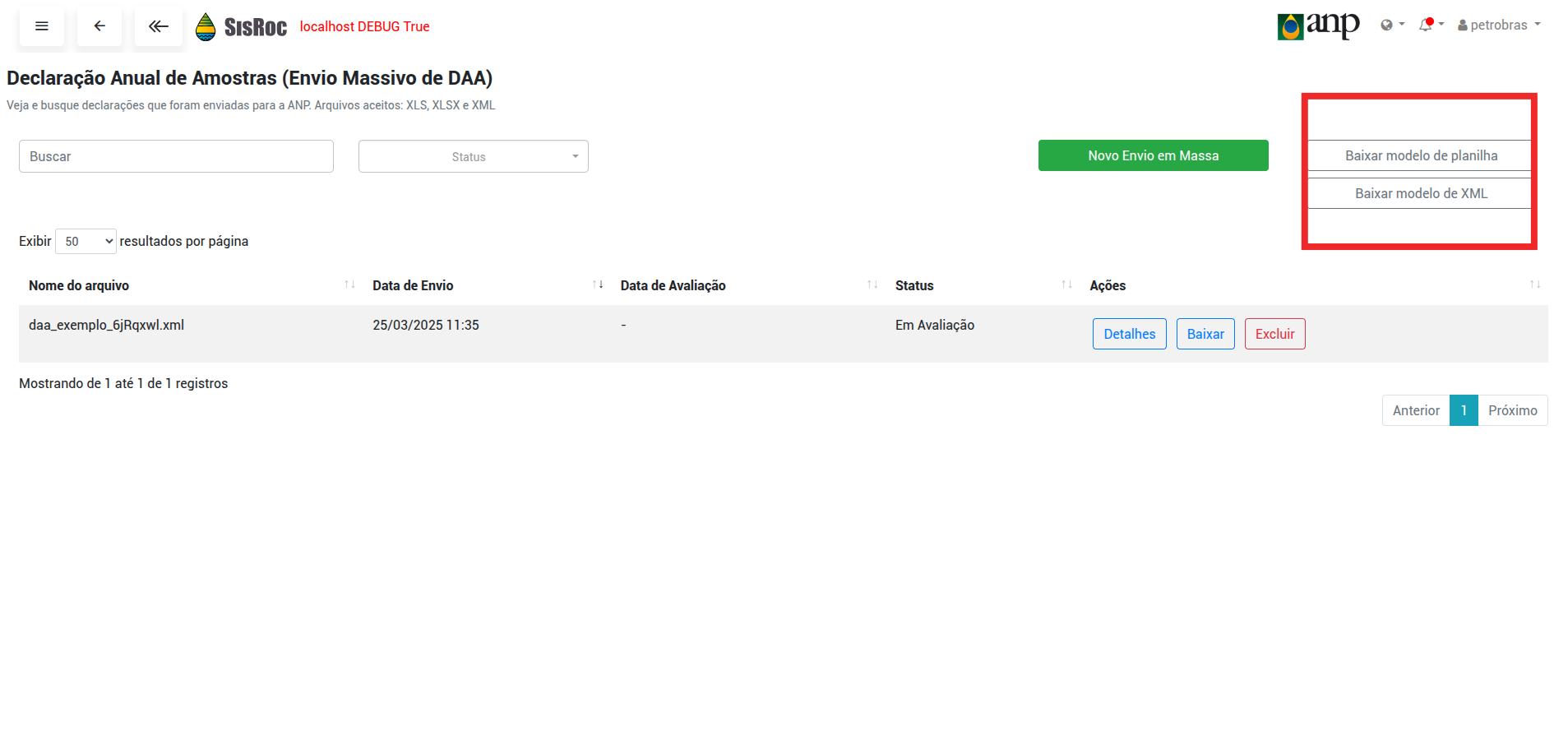The image size is (1568, 740).
Task: Click Novo Envio em Massa button
Action: (x=1153, y=155)
